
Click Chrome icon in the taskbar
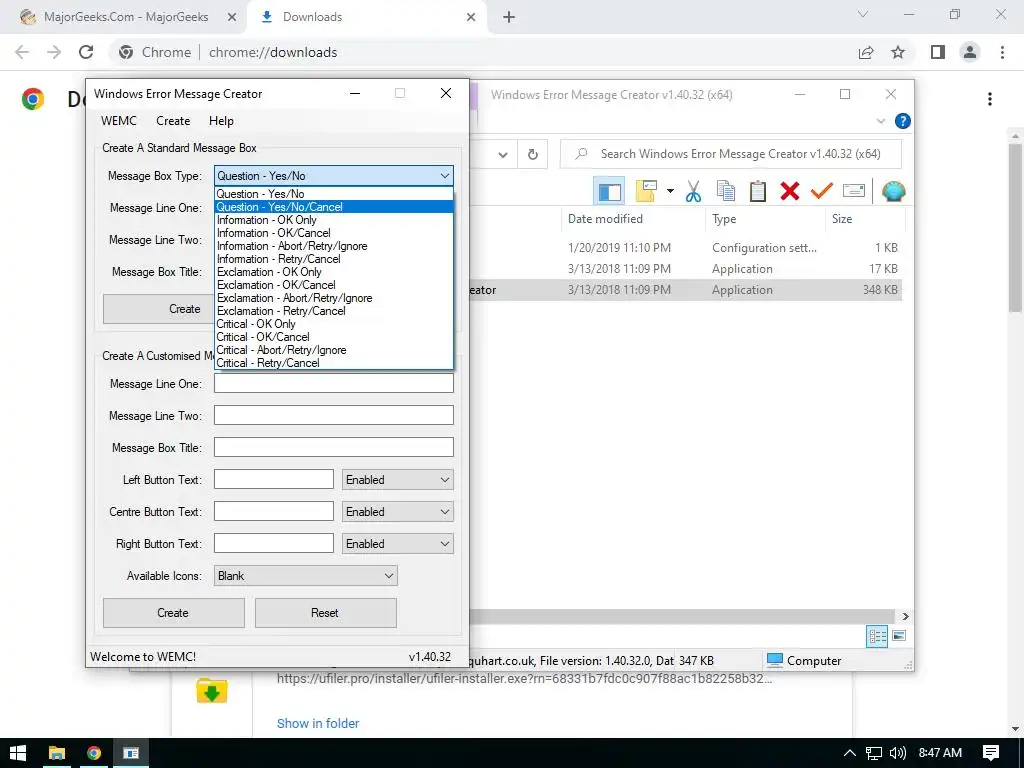click(94, 753)
